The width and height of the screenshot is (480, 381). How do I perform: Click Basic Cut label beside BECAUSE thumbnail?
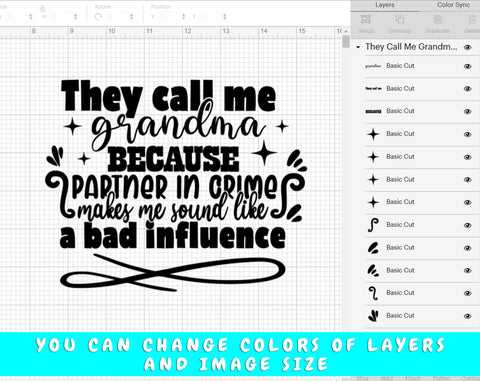point(400,111)
